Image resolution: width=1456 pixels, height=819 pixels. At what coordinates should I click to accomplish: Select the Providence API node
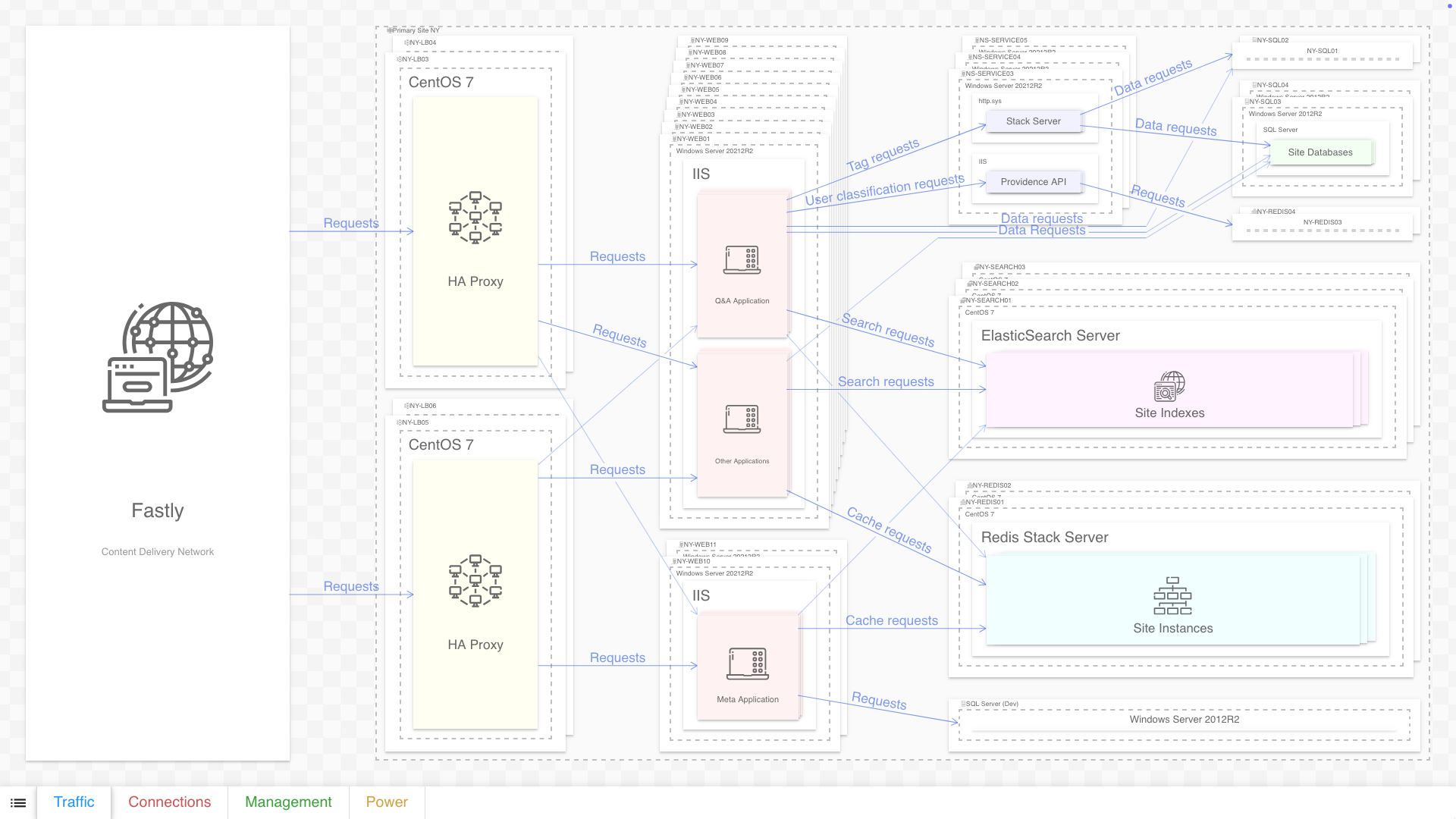coord(1033,182)
